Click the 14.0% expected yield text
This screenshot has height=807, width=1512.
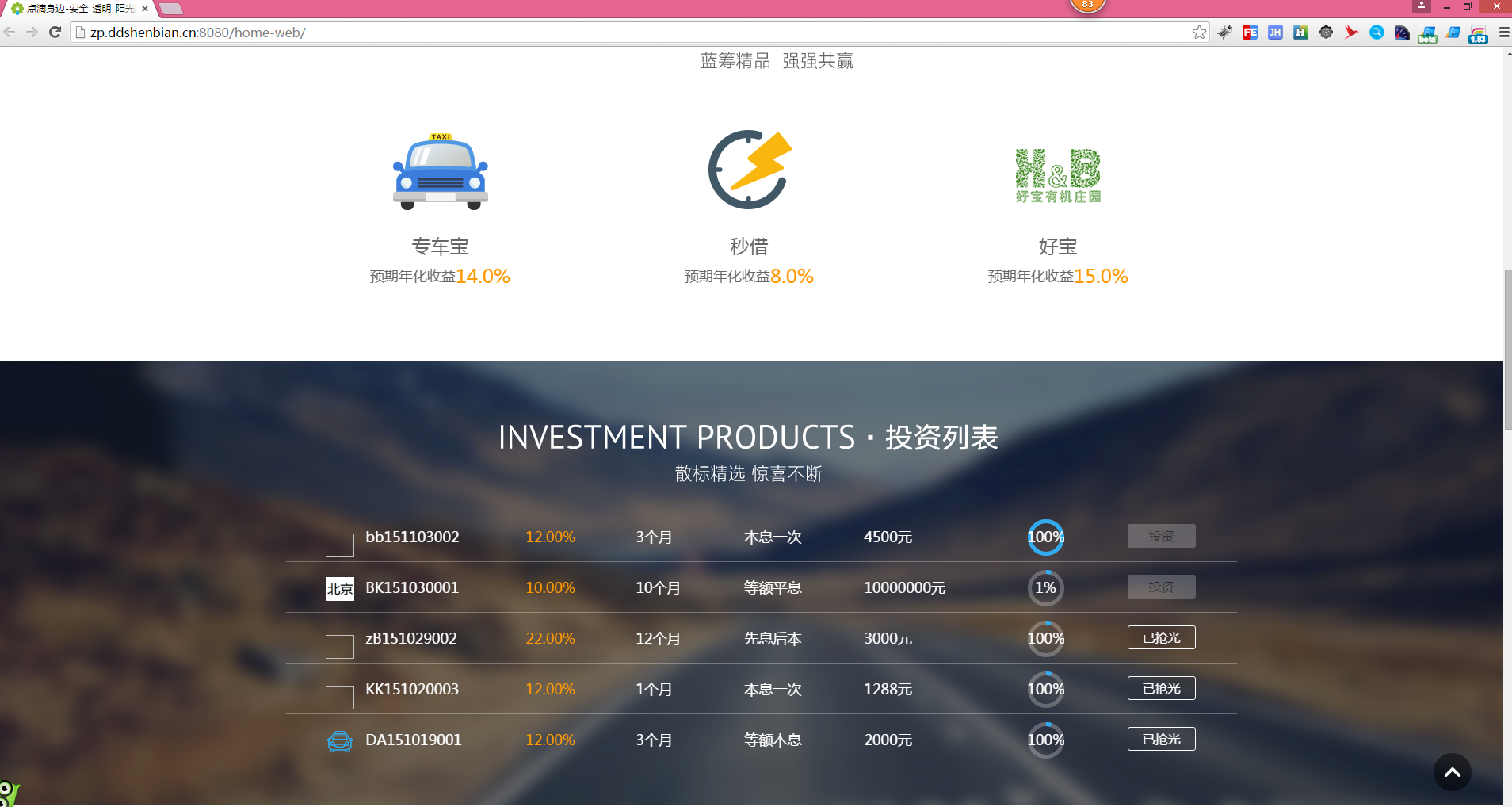(483, 276)
